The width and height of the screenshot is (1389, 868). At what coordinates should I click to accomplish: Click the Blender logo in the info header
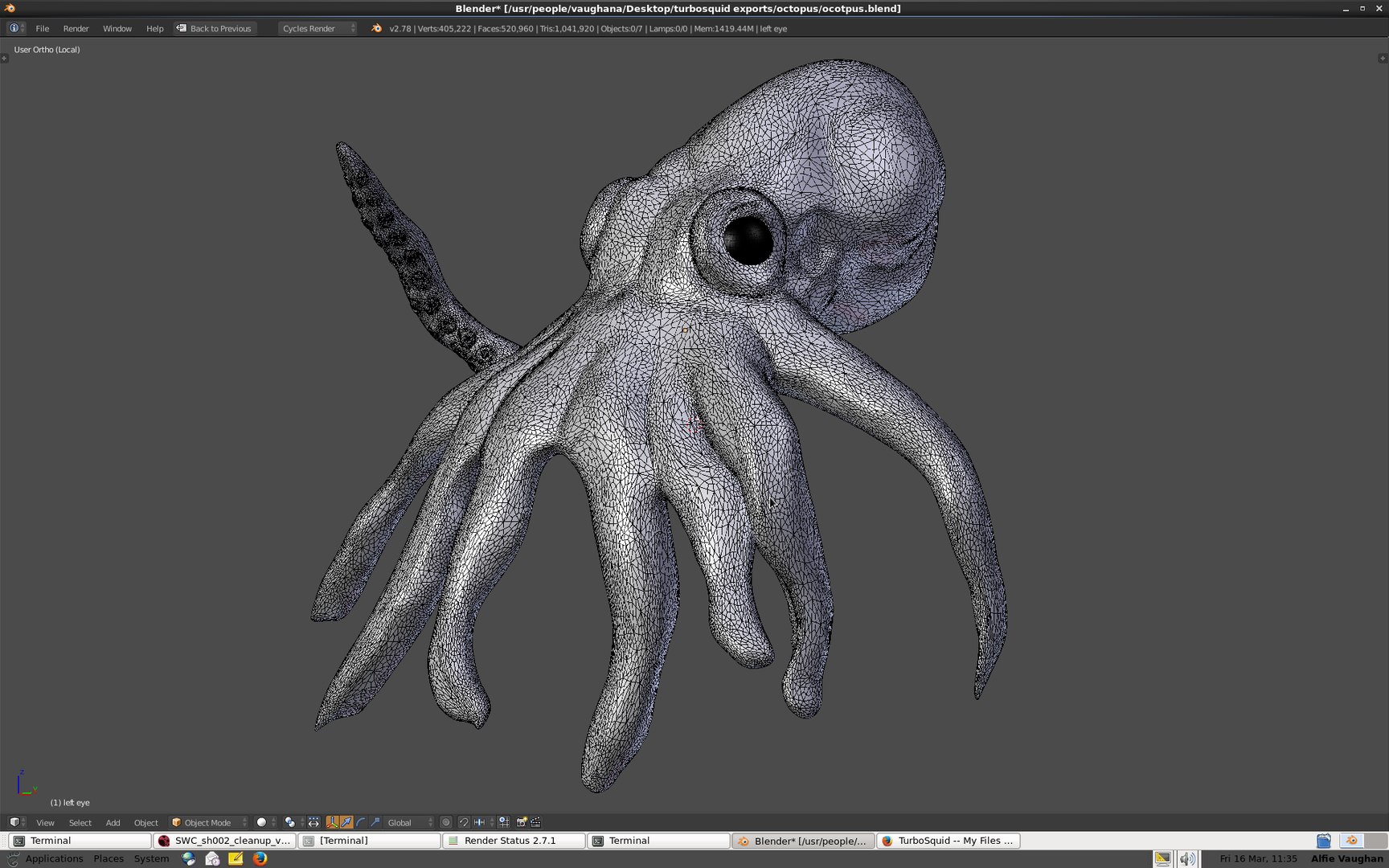tap(376, 28)
